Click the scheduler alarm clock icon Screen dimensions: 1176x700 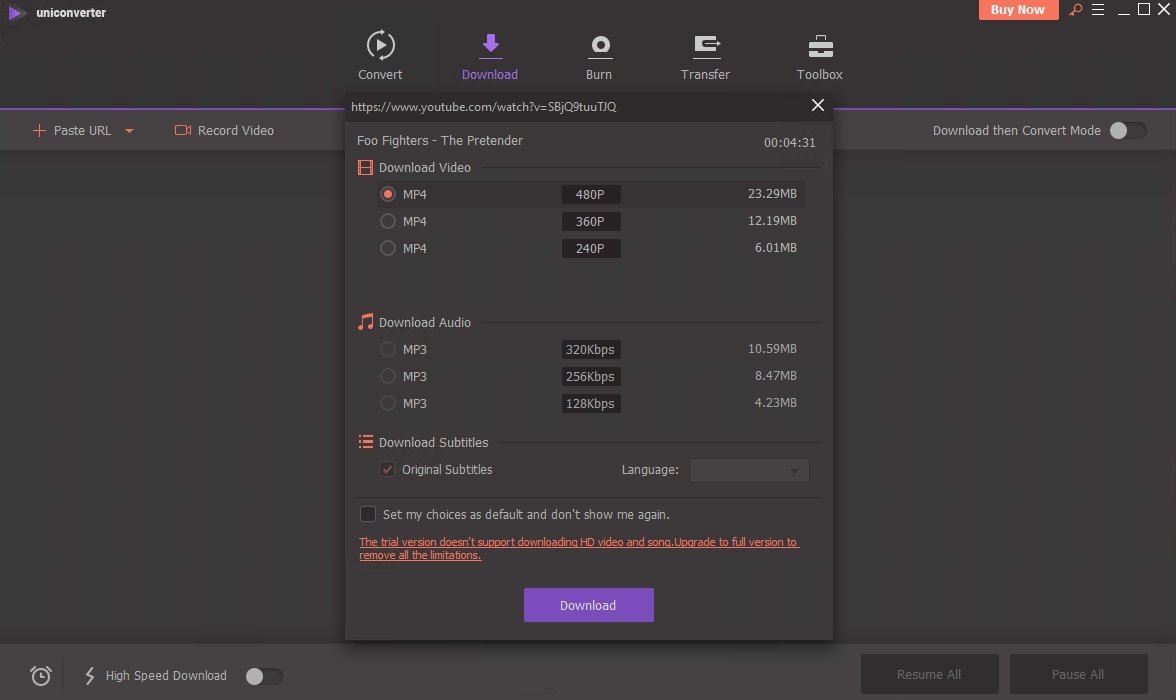pos(40,676)
